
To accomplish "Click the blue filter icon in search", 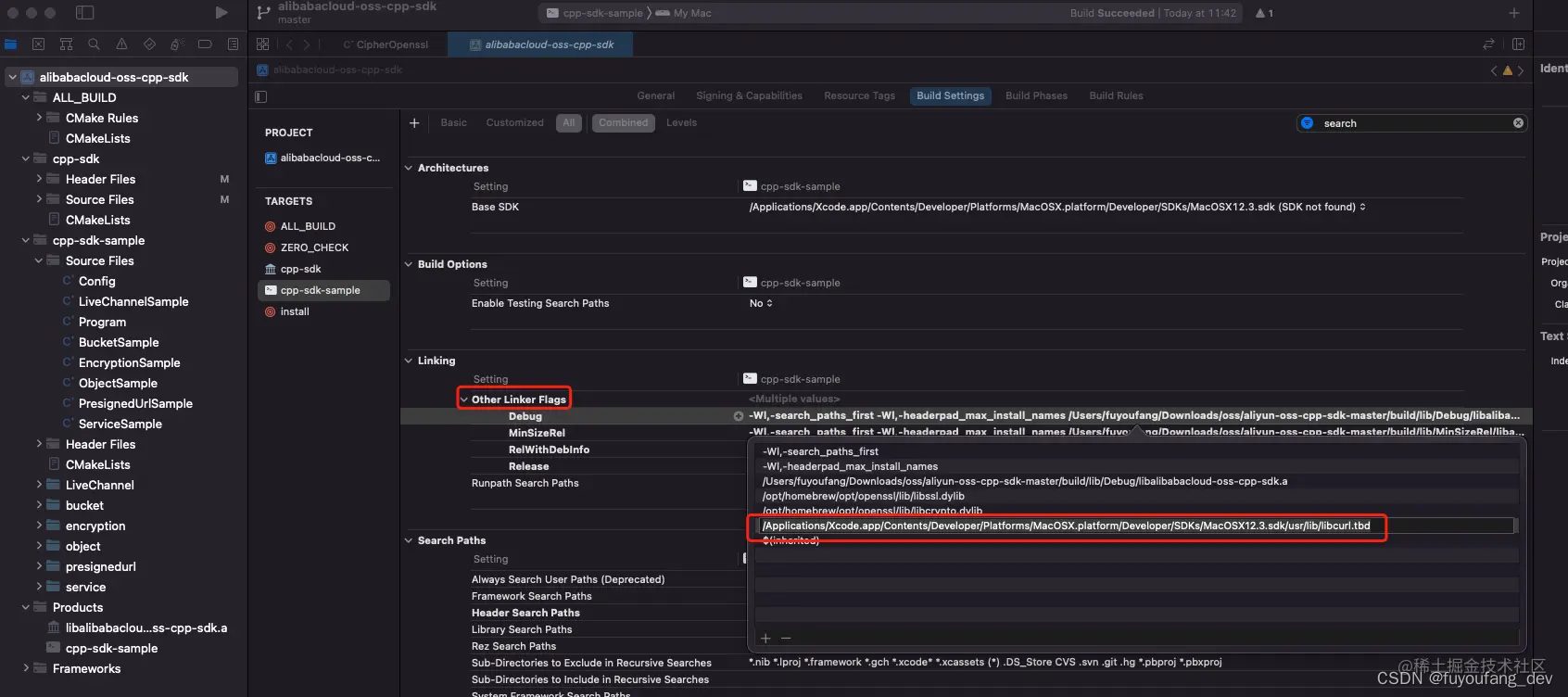I will point(1308,123).
